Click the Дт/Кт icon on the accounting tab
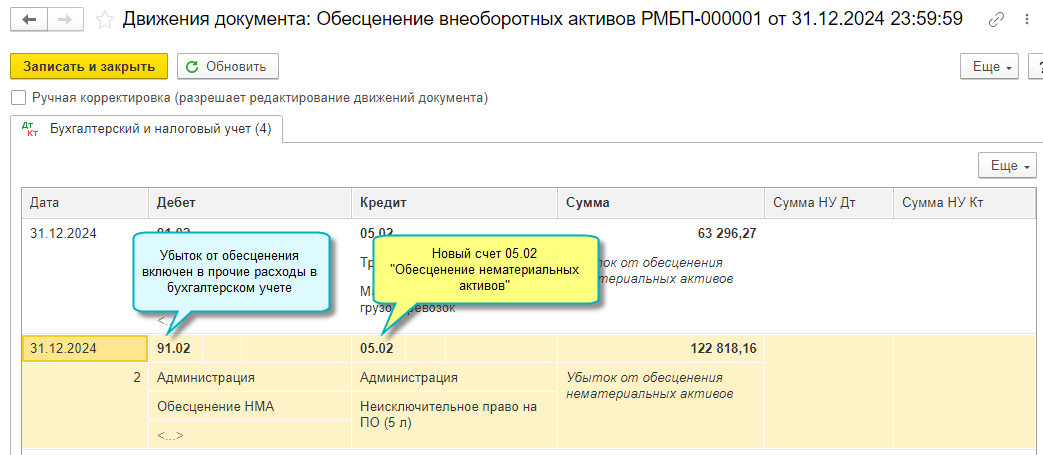This screenshot has width=1043, height=455. (x=29, y=129)
